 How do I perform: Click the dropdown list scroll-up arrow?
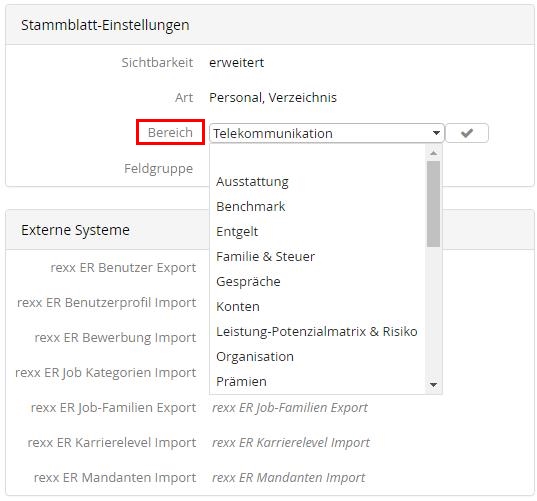pyautogui.click(x=433, y=153)
